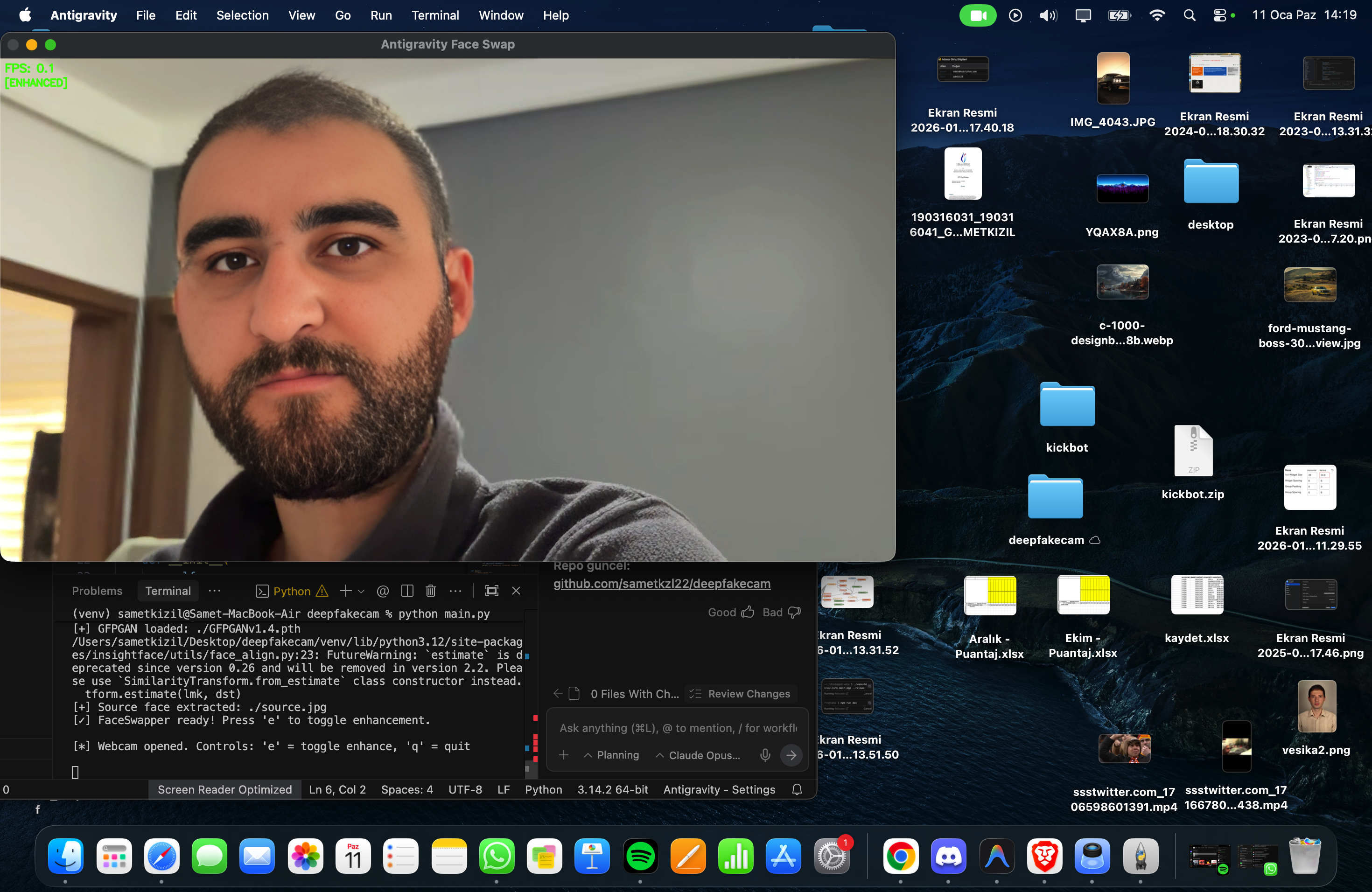Open the Terminal menu in the menu bar
This screenshot has height=892, width=1372.
(x=435, y=15)
